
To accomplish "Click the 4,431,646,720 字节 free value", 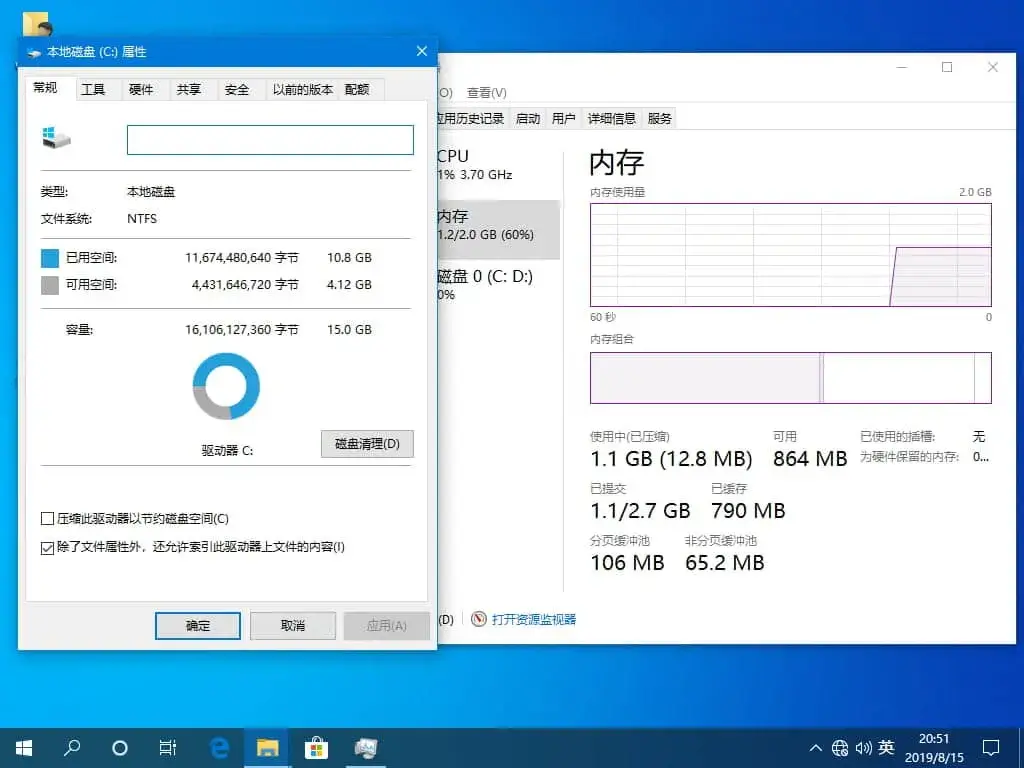I will [245, 285].
